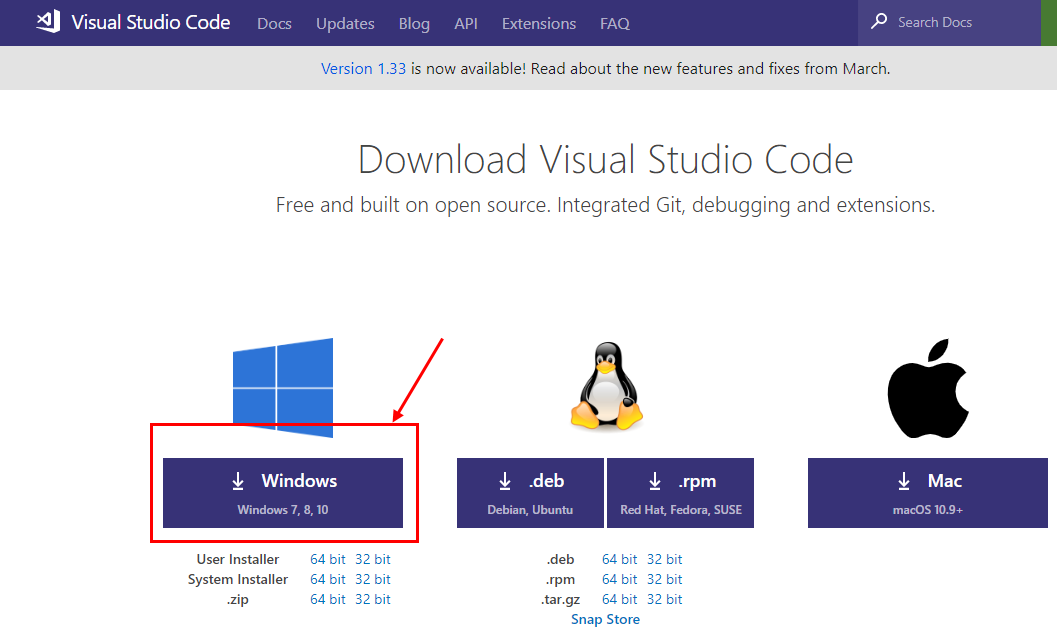
Task: Download Windows .zip 32 bit
Action: pos(373,599)
